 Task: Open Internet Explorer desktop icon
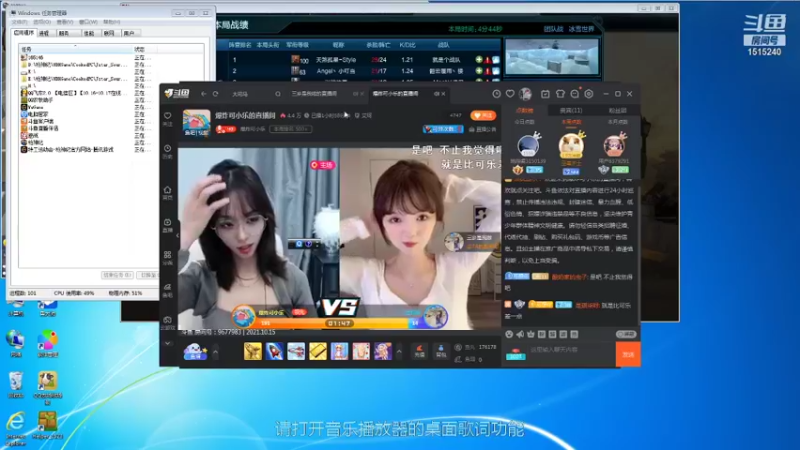coord(16,428)
